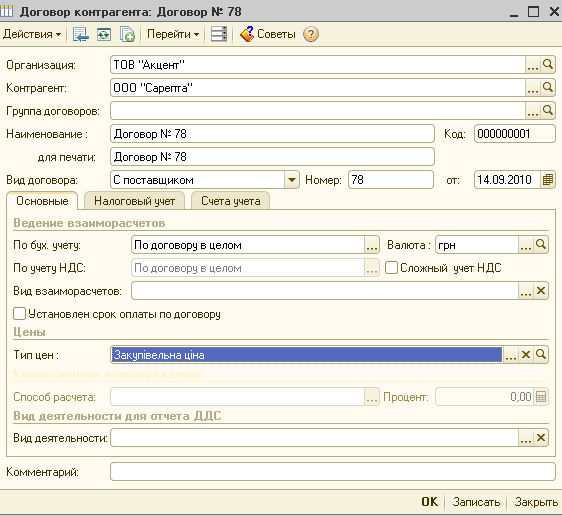Screen dimensions: 562x516
Task: Enable the Сложный учет НДС checkbox
Action: click(x=391, y=268)
